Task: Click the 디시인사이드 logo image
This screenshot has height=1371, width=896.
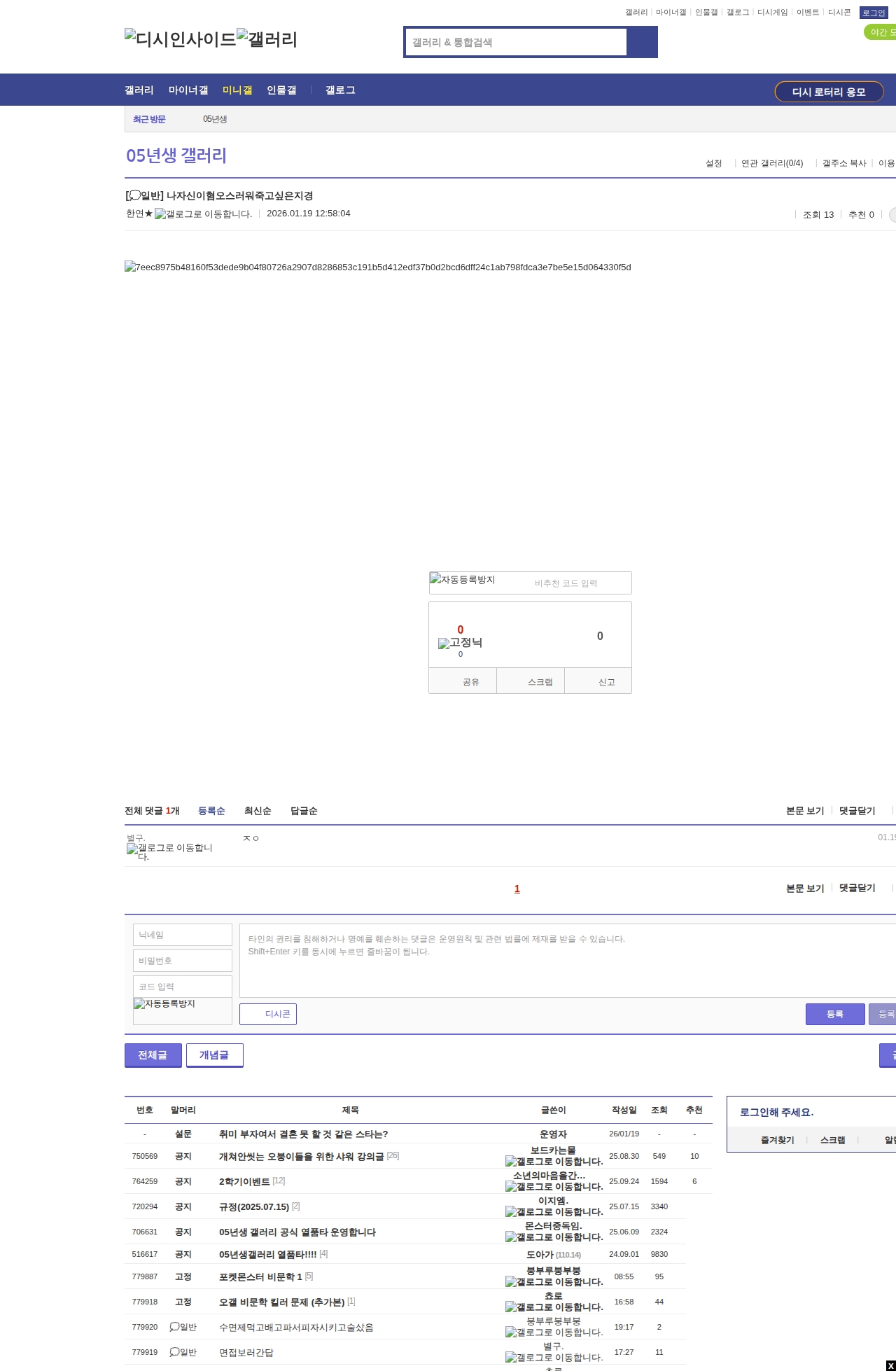Action: coord(180,39)
